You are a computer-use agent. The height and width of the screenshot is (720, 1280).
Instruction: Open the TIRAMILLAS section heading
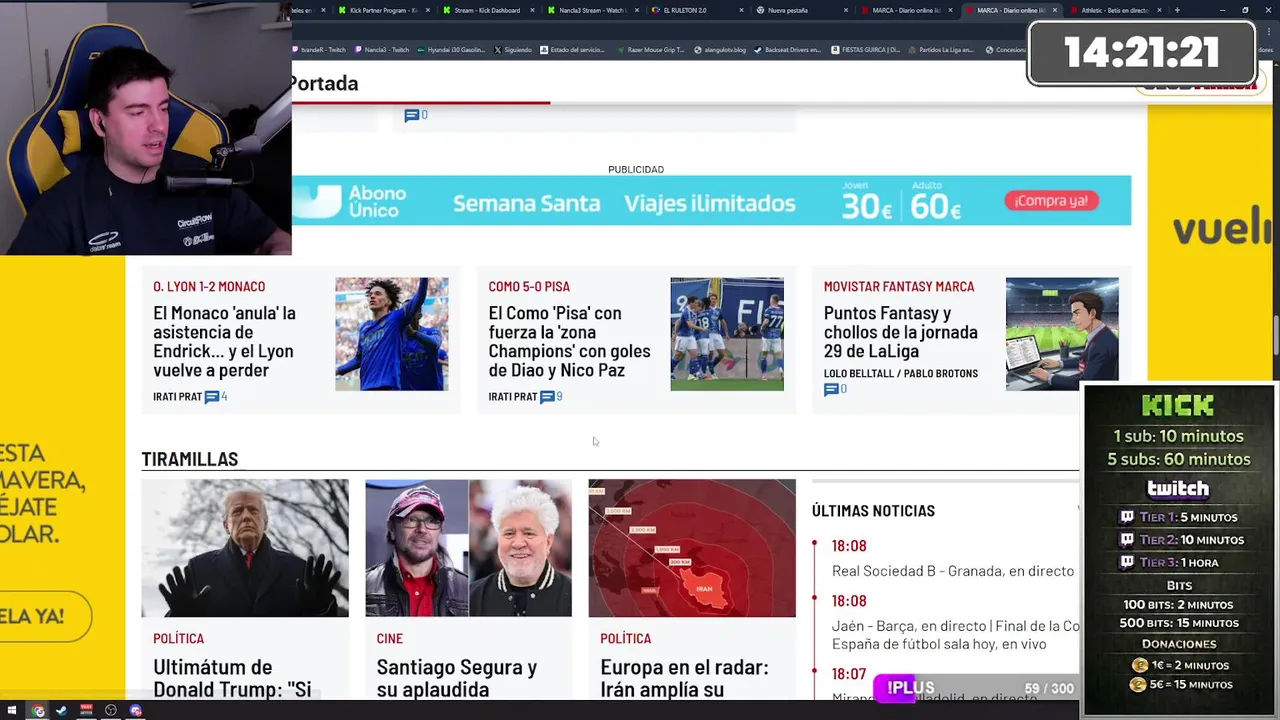tap(190, 459)
